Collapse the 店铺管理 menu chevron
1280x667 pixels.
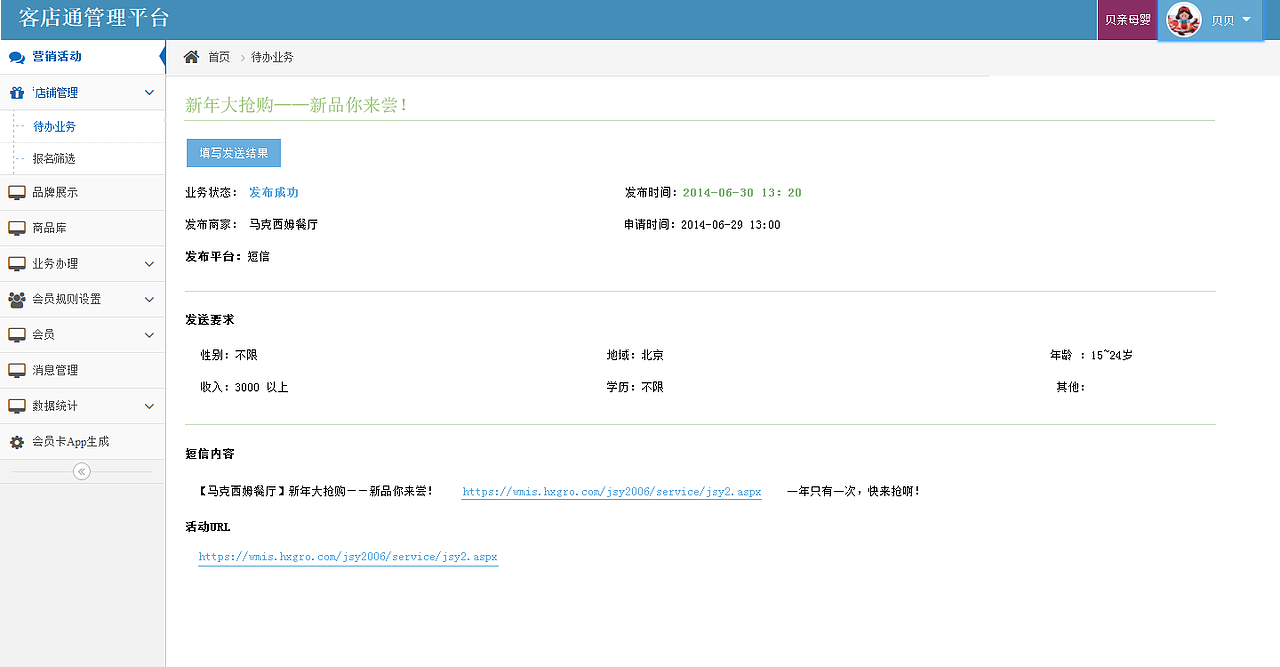[x=149, y=93]
